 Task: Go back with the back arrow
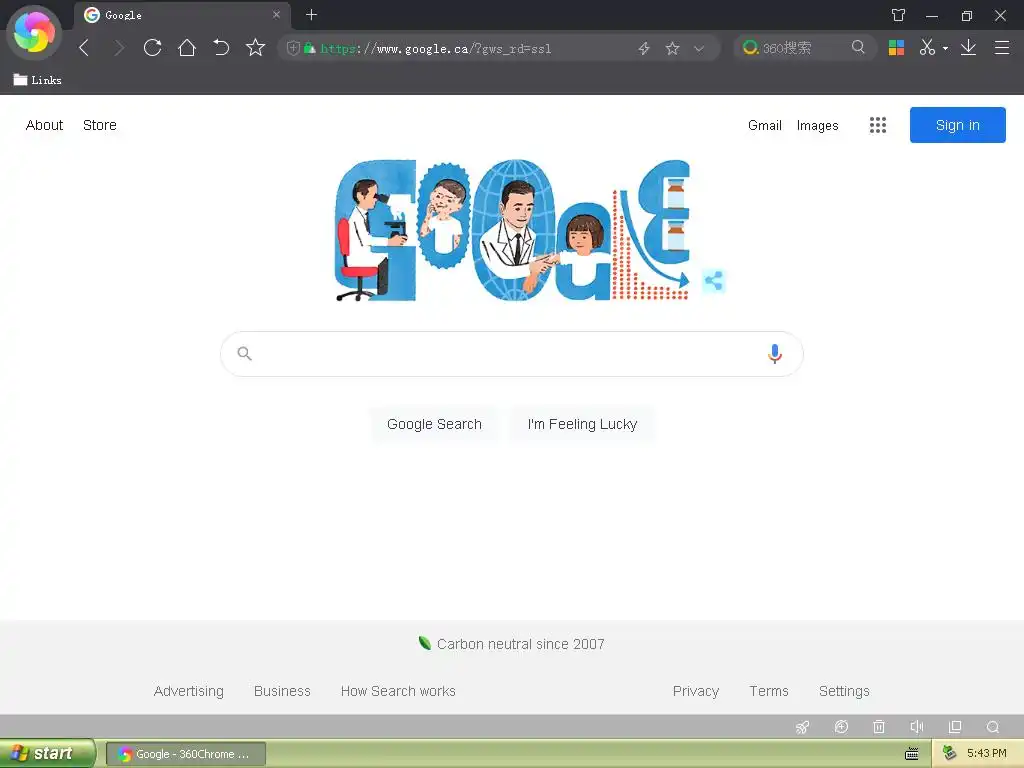tap(84, 48)
